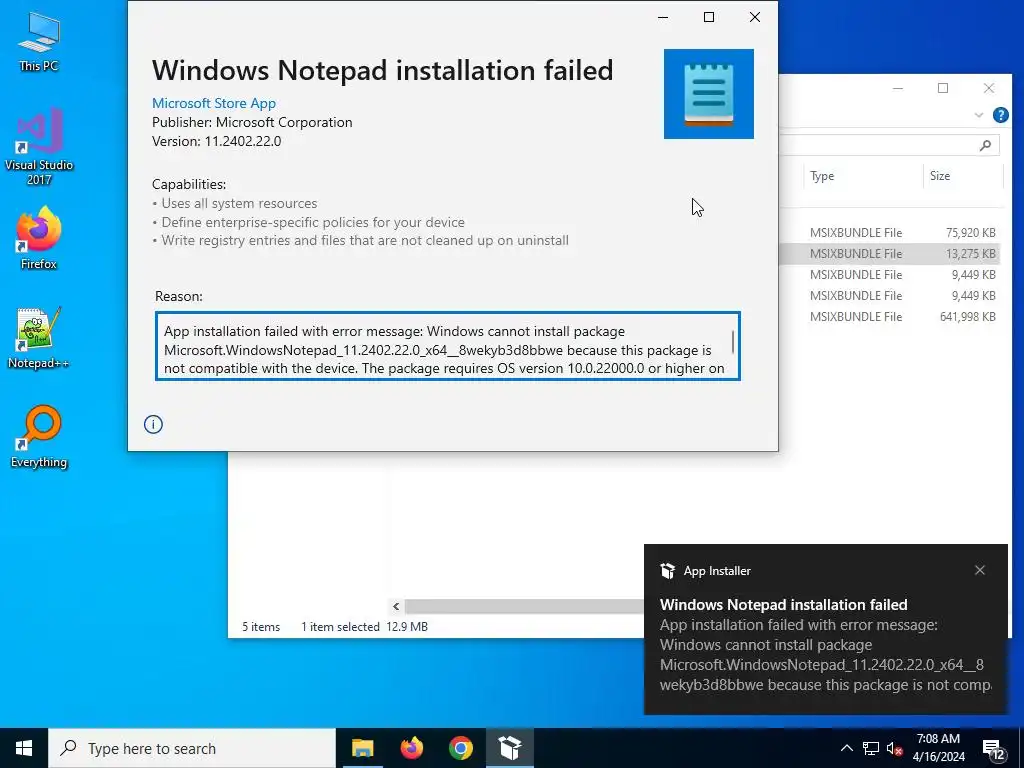
Task: Click the taskbar search box
Action: click(x=192, y=748)
